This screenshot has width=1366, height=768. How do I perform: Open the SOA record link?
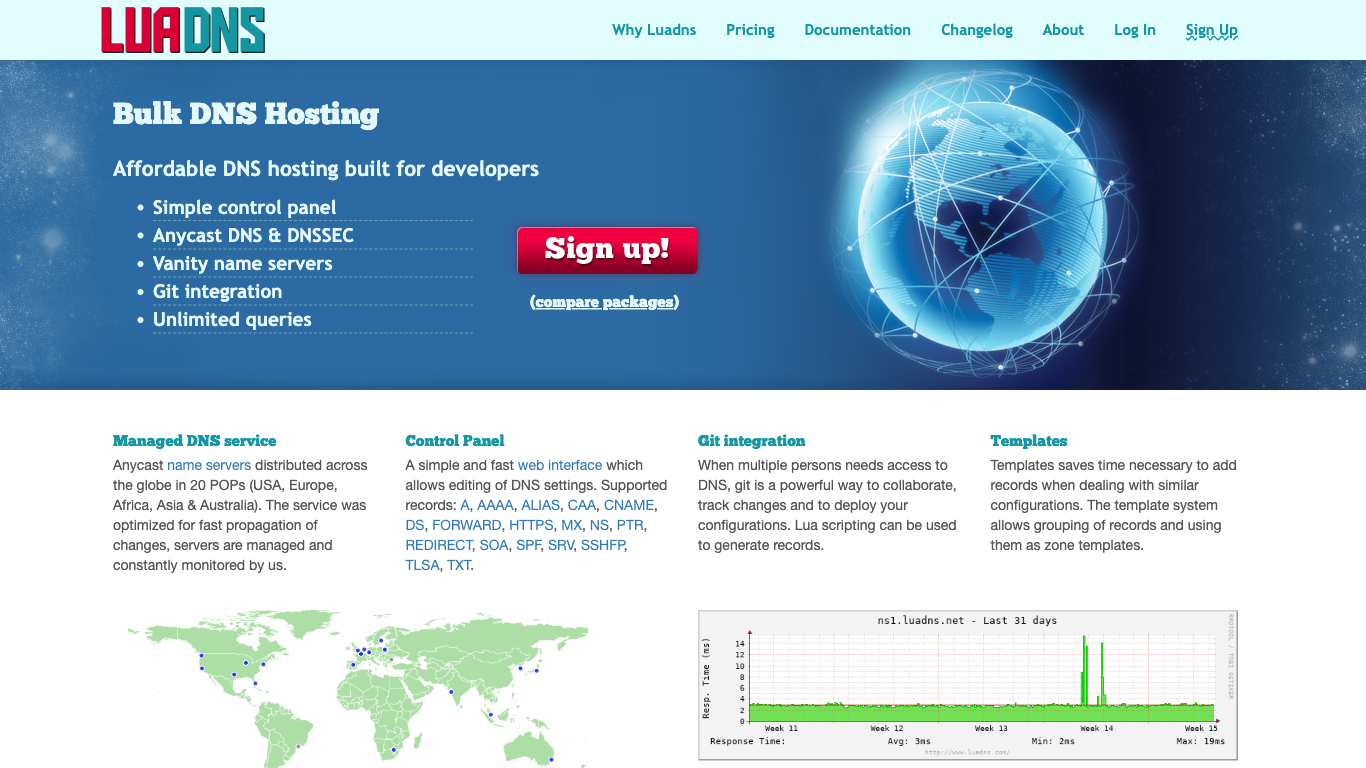494,545
